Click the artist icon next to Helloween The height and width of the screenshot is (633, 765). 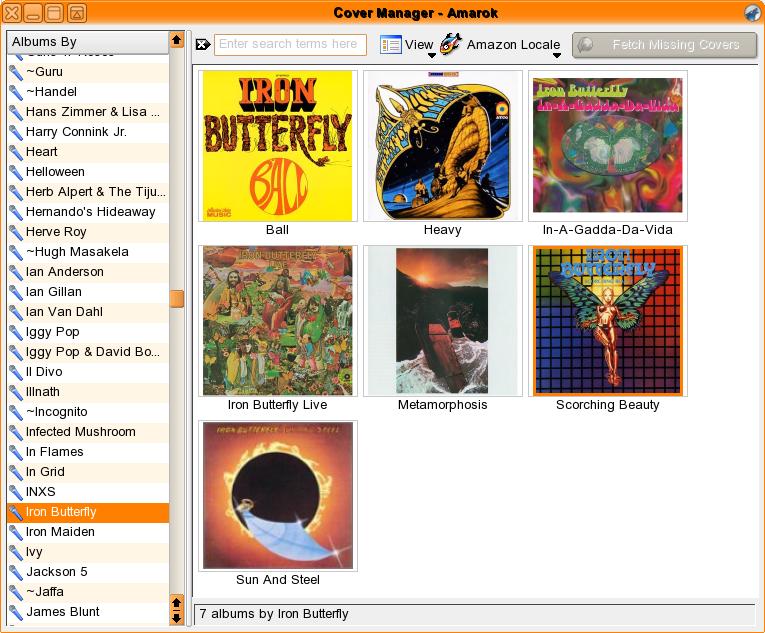click(x=16, y=172)
